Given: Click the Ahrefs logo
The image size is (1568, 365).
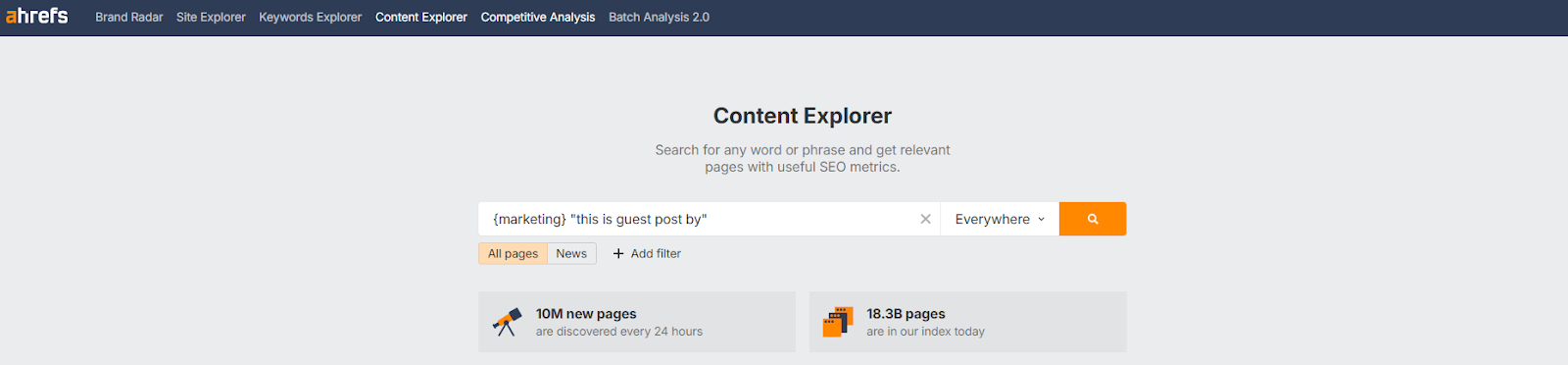Looking at the screenshot, I should tap(37, 16).
